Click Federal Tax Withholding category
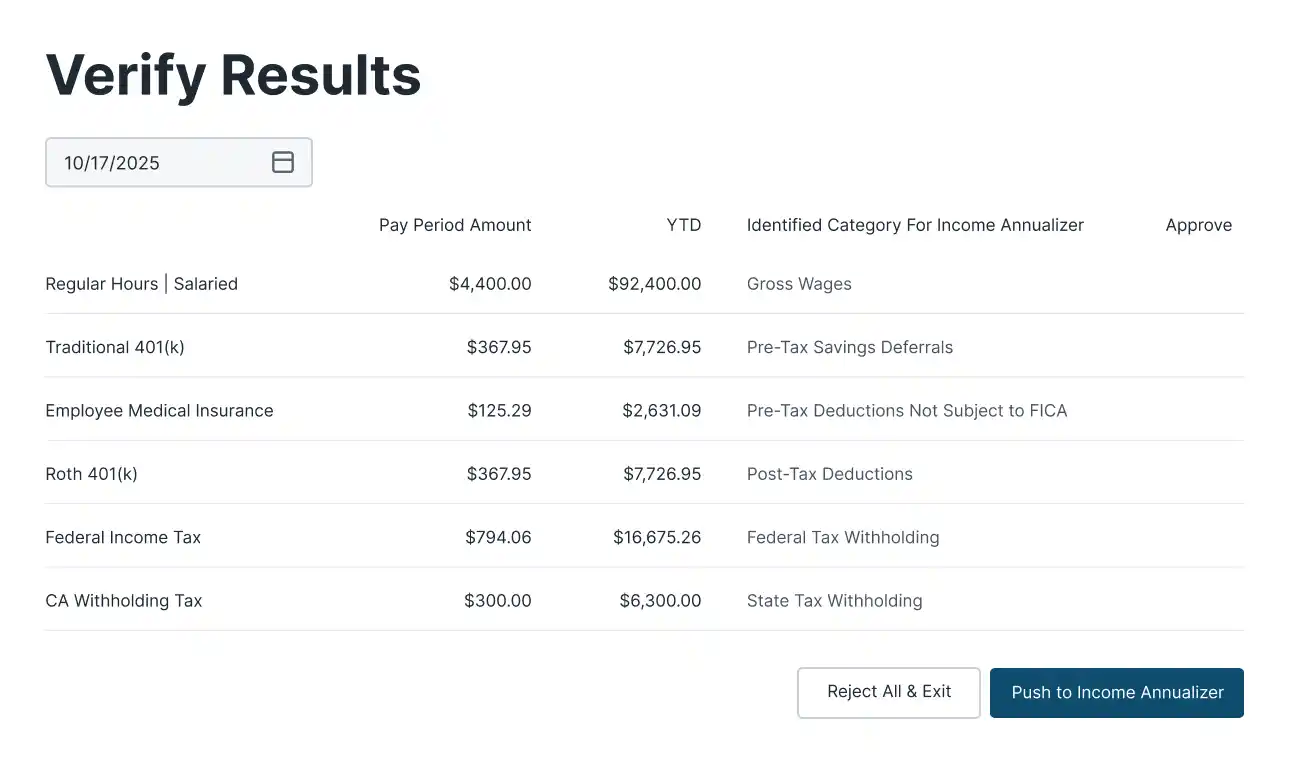 (843, 537)
